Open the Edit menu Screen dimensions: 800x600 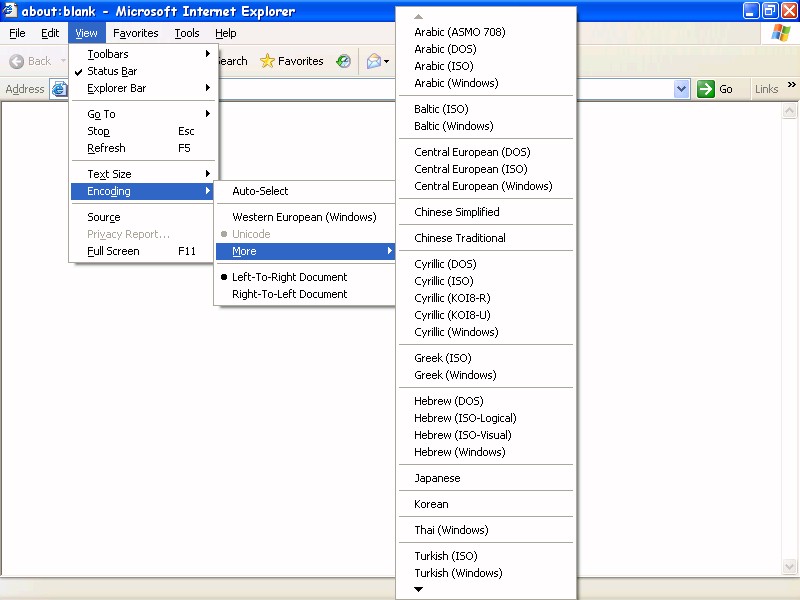50,33
